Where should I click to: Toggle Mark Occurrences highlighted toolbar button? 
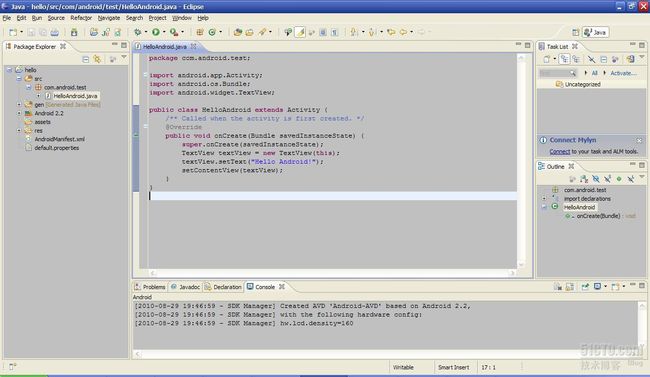point(300,32)
